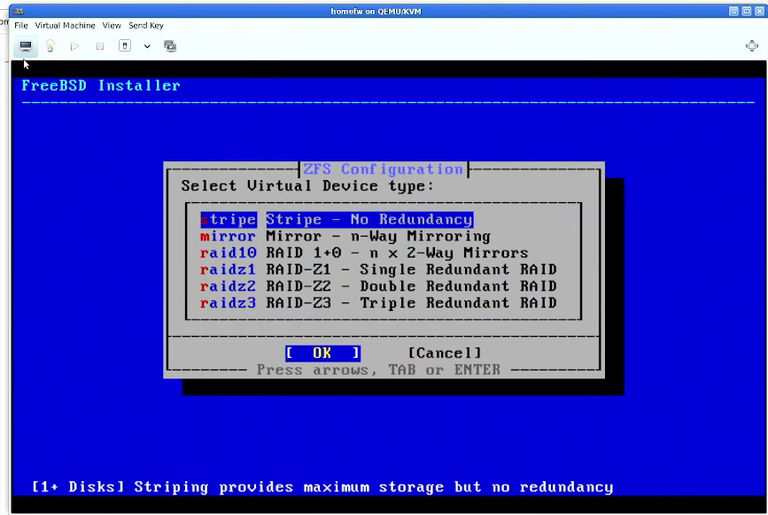The image size is (768, 515).
Task: Open virtual hardware details (lightbulb icon)
Action: click(50, 46)
